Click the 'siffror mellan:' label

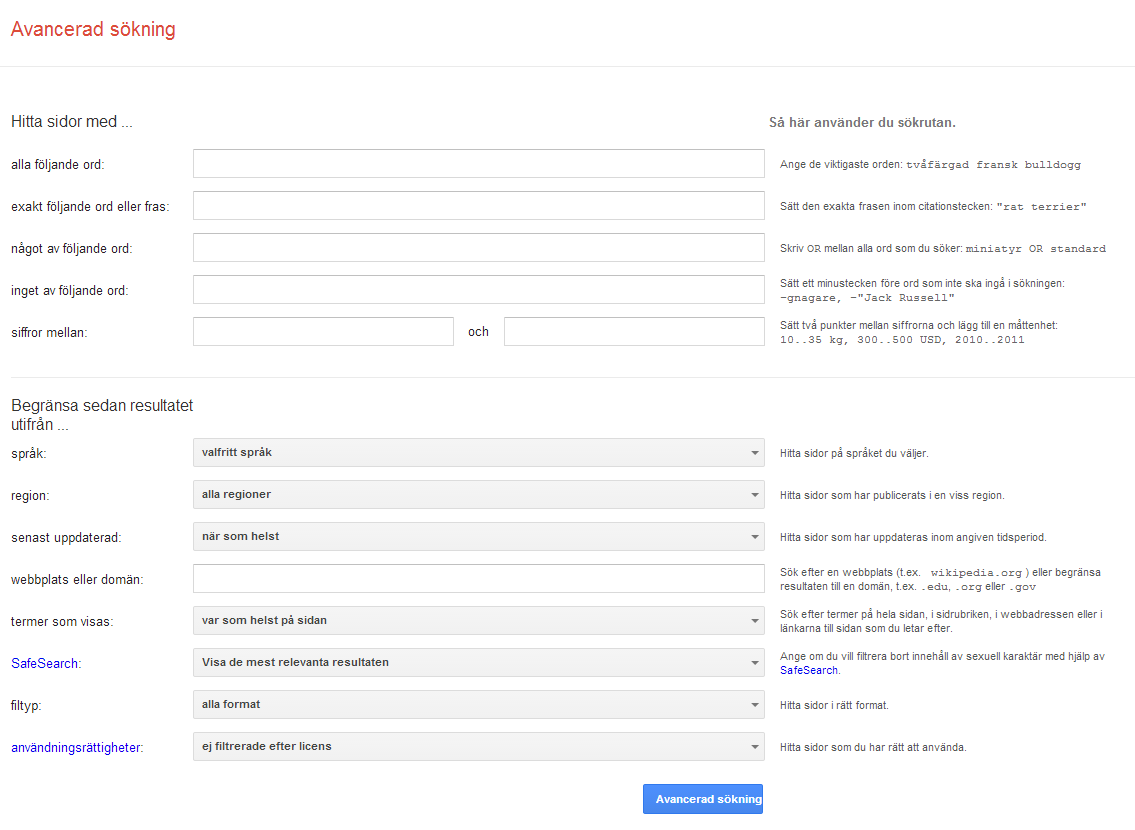tap(48, 333)
